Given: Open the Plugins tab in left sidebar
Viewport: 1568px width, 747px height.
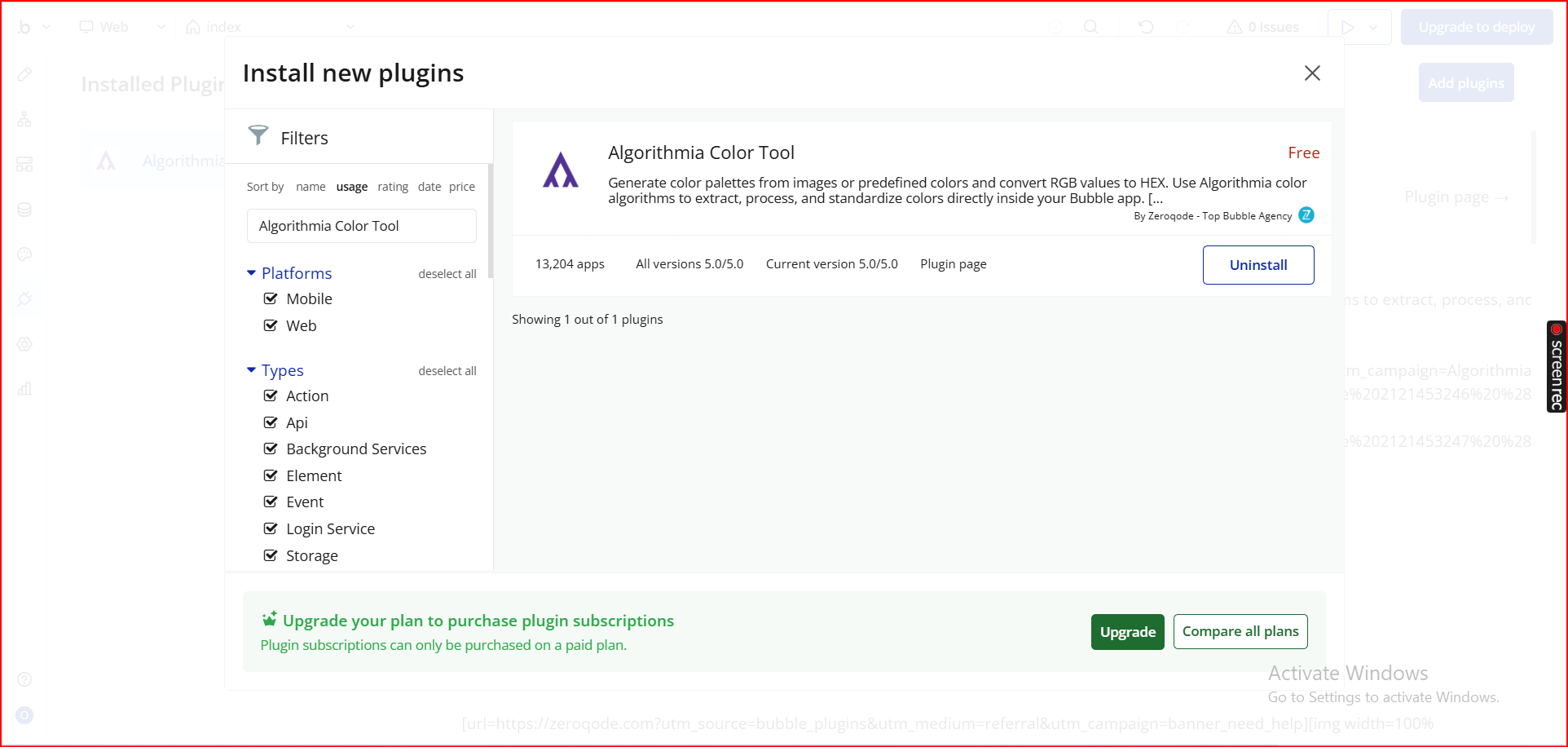Looking at the screenshot, I should tap(24, 299).
